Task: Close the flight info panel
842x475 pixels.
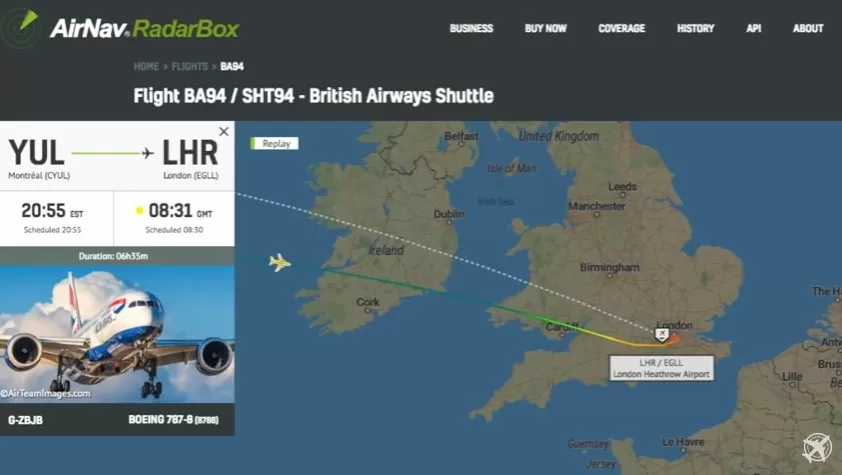Action: [x=224, y=131]
